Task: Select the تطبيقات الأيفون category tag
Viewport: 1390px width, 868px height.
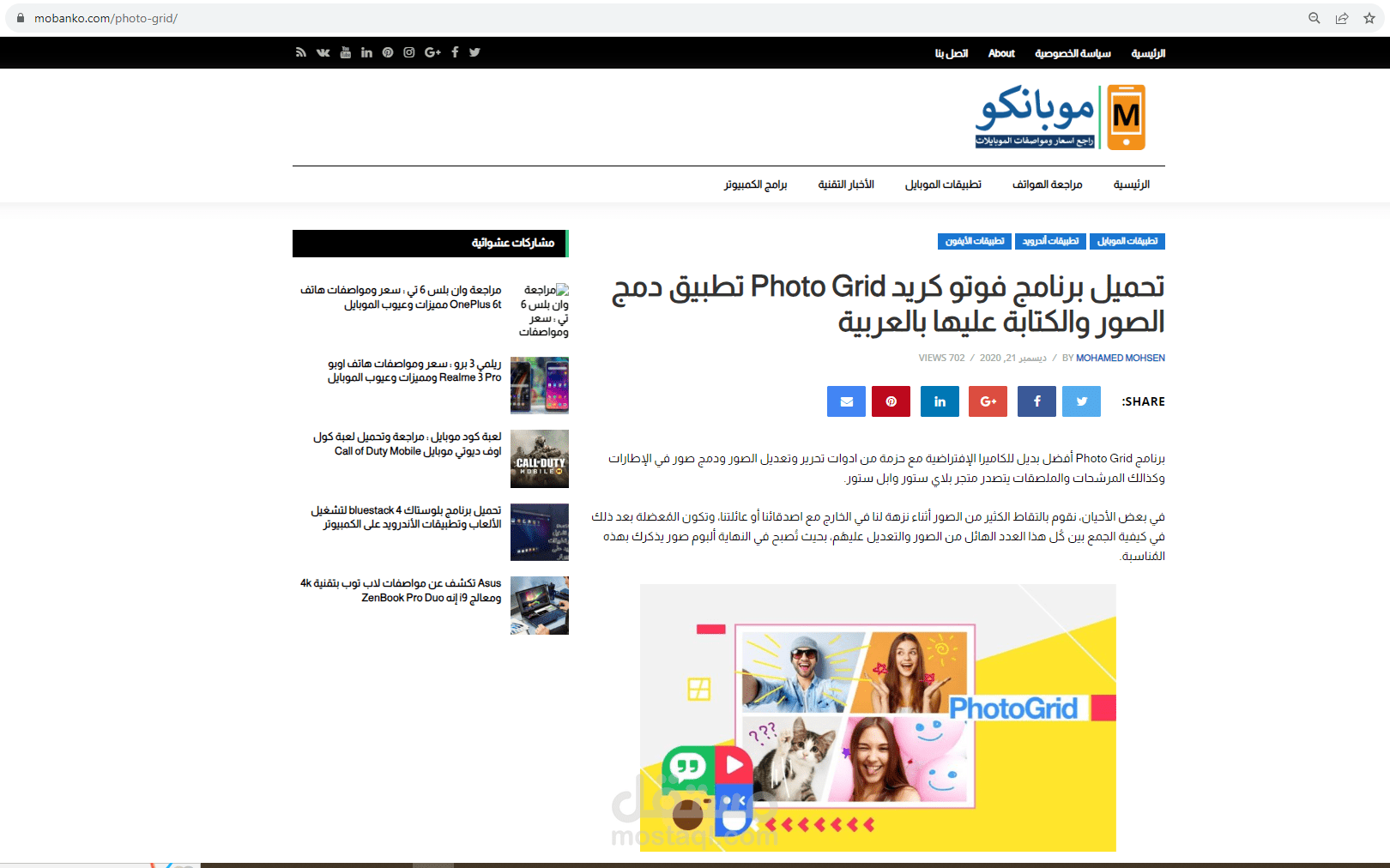Action: click(x=975, y=241)
